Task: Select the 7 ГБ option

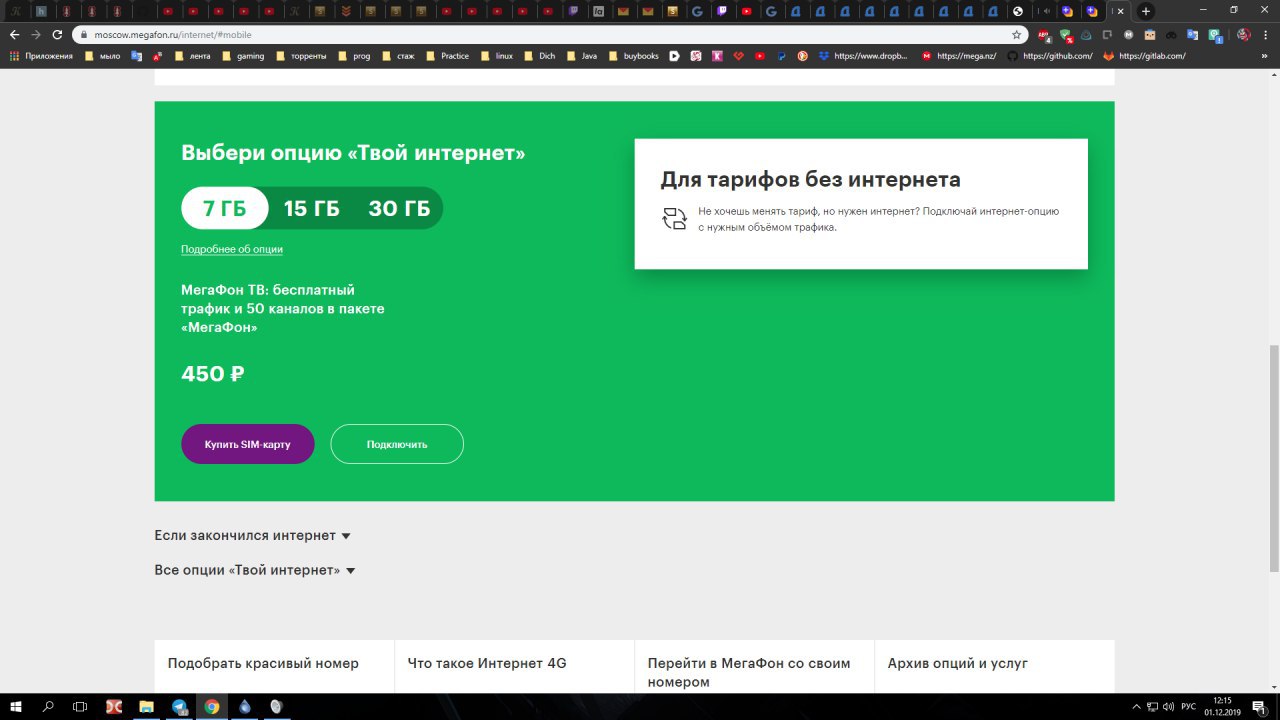Action: 225,208
